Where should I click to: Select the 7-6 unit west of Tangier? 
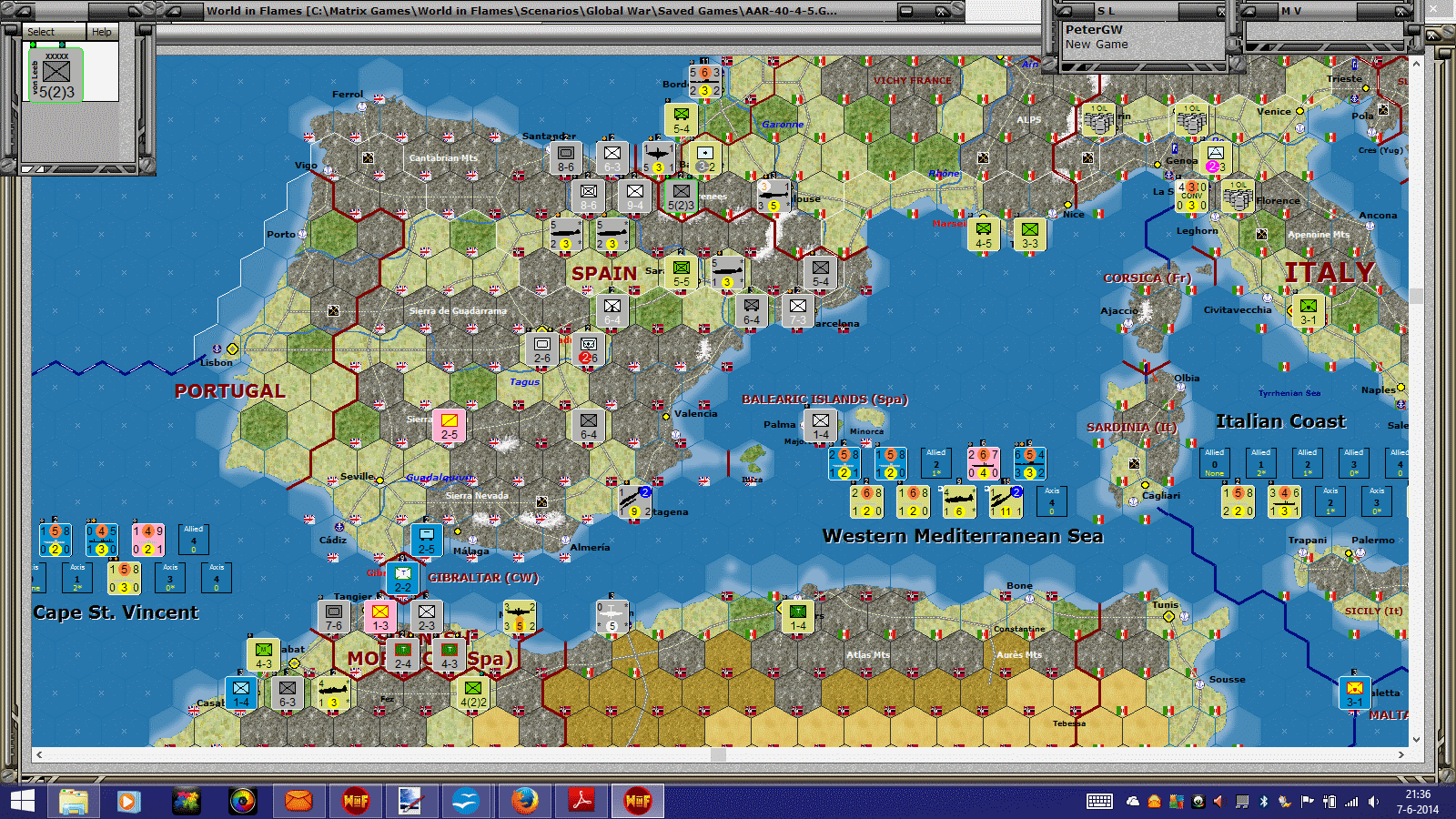[x=334, y=615]
